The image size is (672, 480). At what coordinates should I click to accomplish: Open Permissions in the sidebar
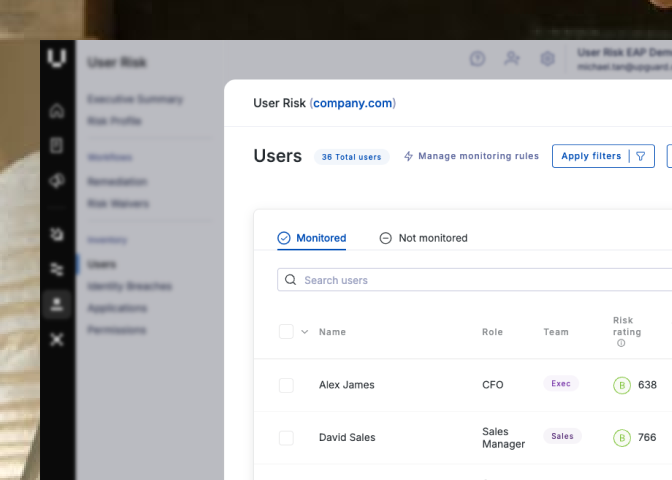tap(117, 330)
